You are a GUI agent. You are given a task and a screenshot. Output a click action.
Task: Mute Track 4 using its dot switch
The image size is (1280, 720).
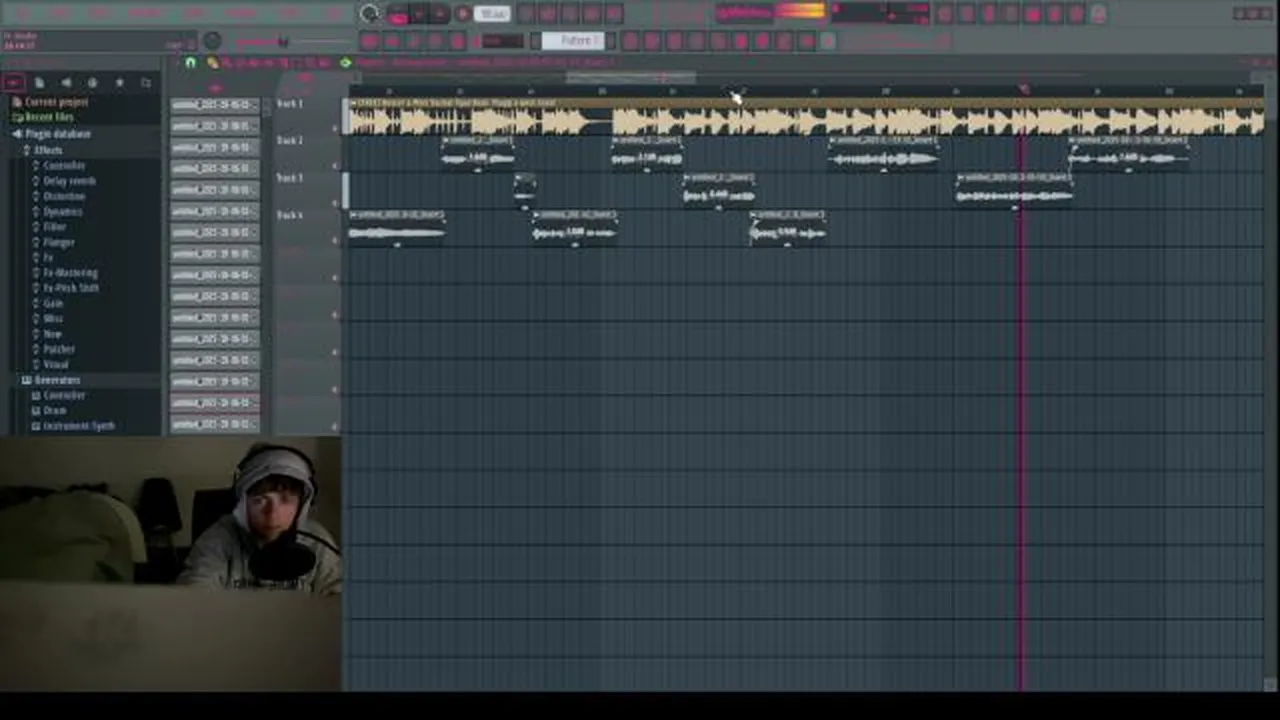[336, 240]
